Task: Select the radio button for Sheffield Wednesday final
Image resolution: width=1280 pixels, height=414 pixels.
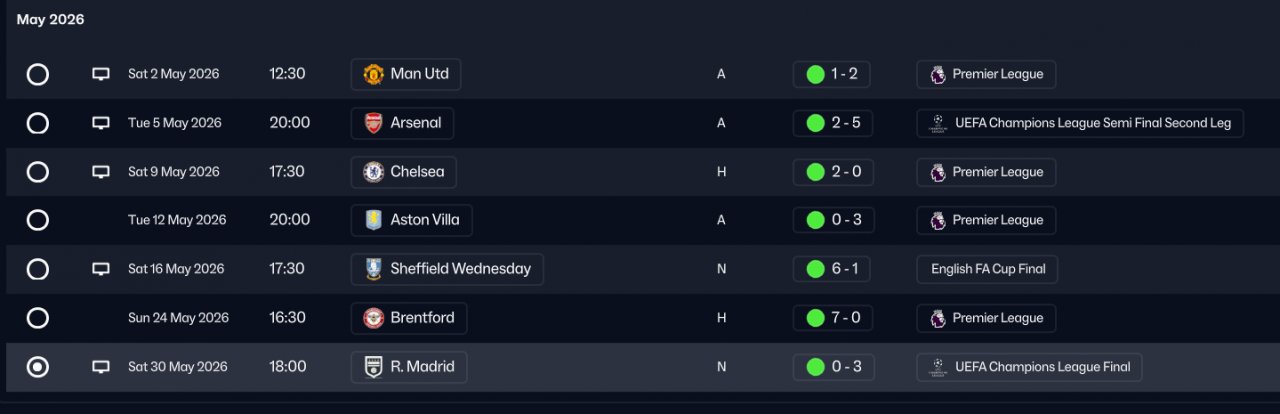Action: [37, 269]
